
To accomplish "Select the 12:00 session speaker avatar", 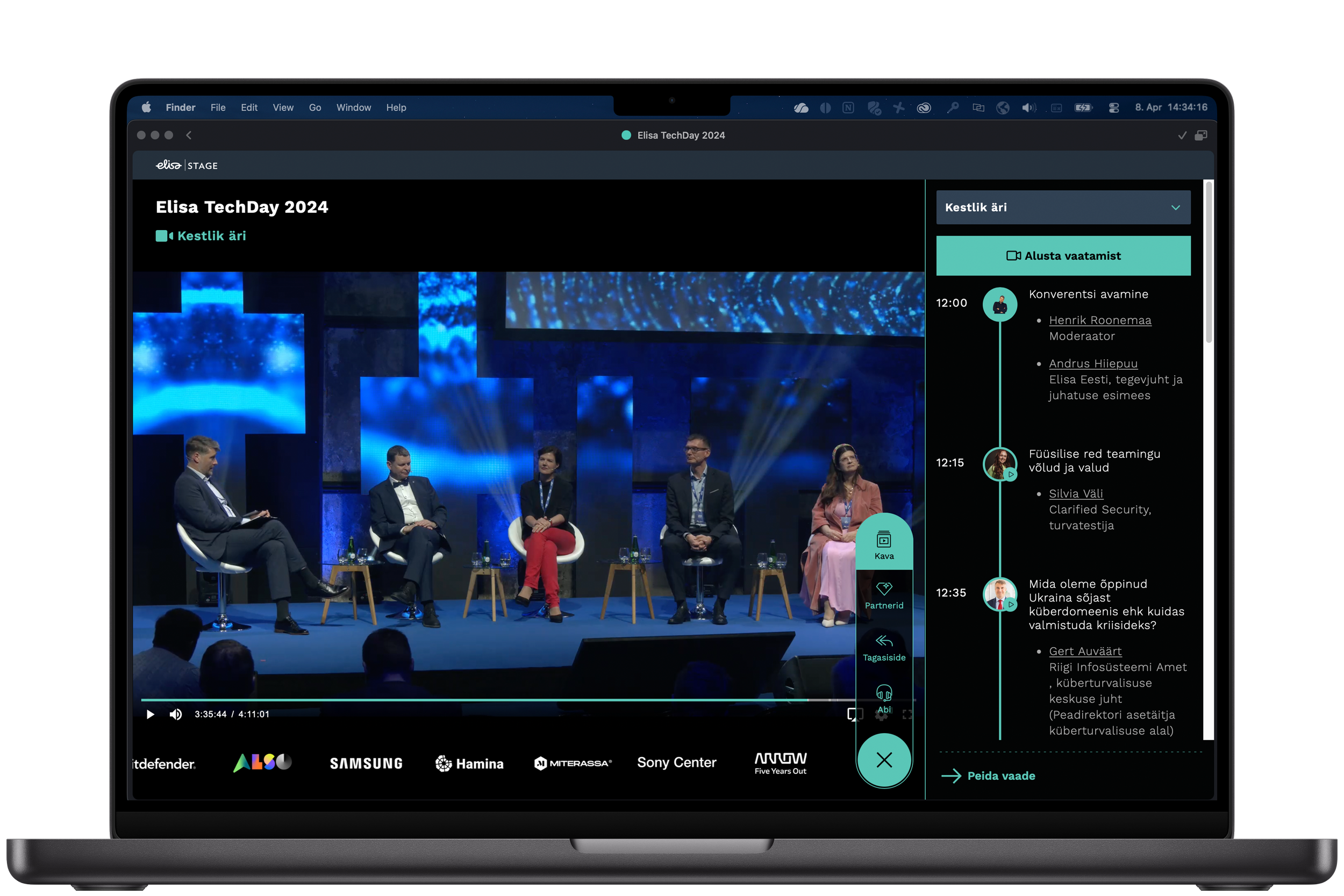I will 999,304.
